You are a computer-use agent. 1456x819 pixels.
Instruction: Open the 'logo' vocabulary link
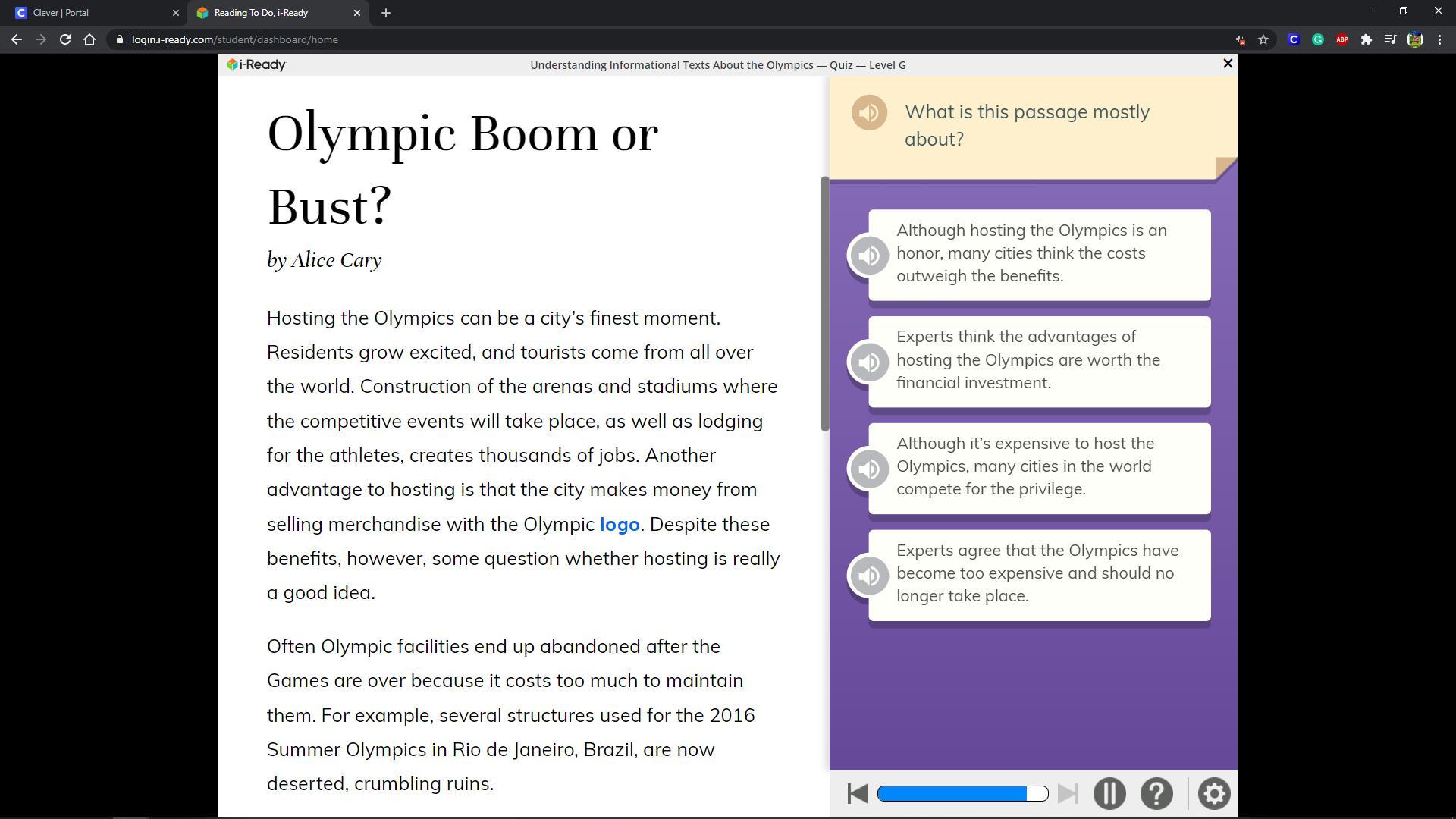pos(620,525)
